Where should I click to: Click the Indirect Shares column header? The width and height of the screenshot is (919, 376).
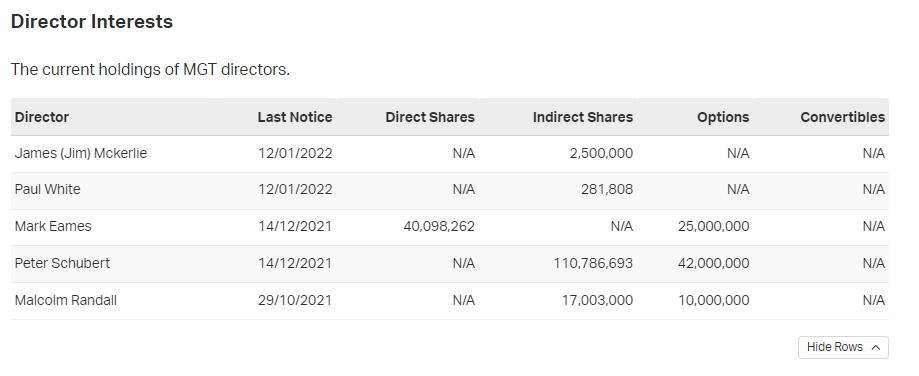583,117
